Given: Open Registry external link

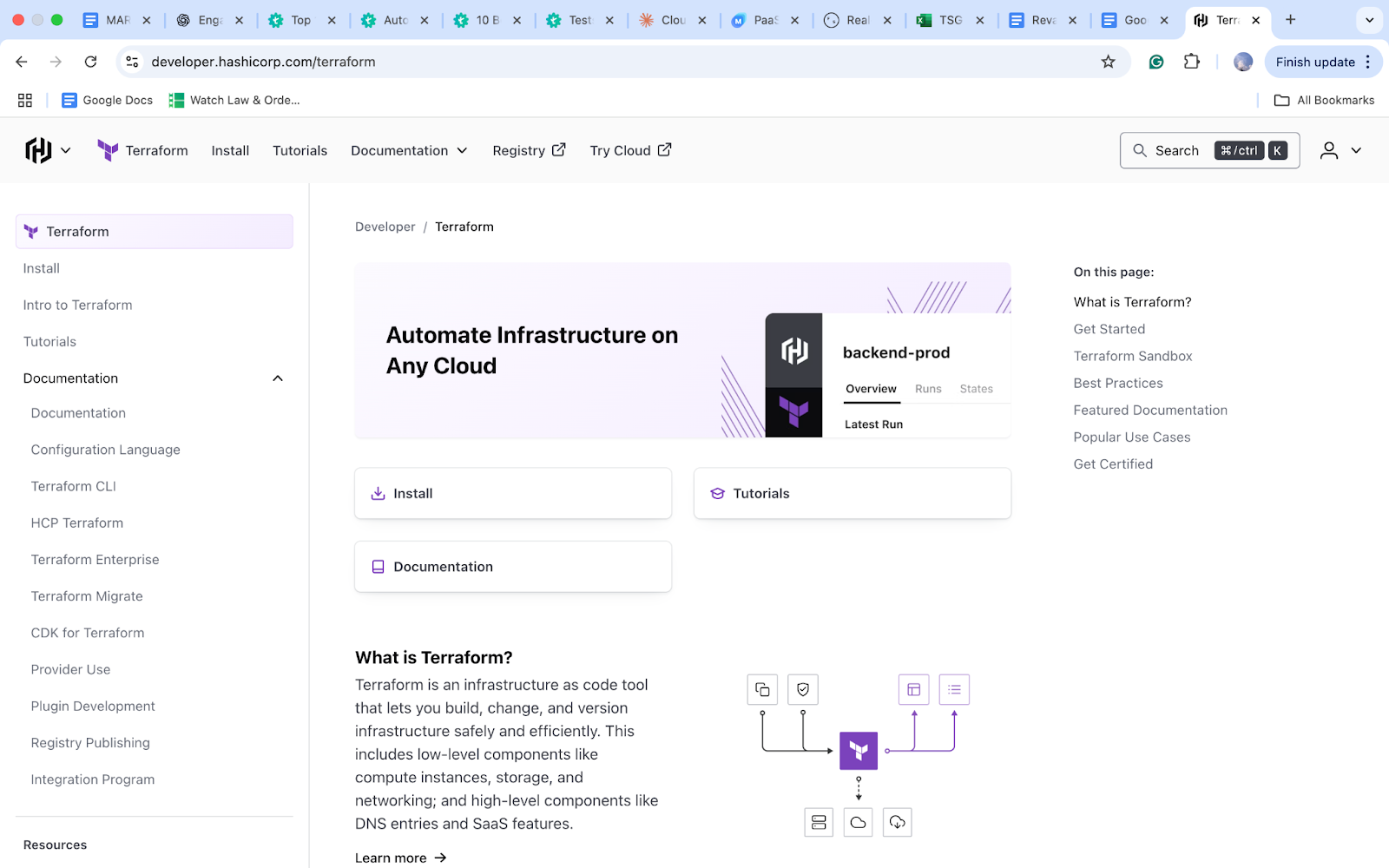Looking at the screenshot, I should click(529, 150).
